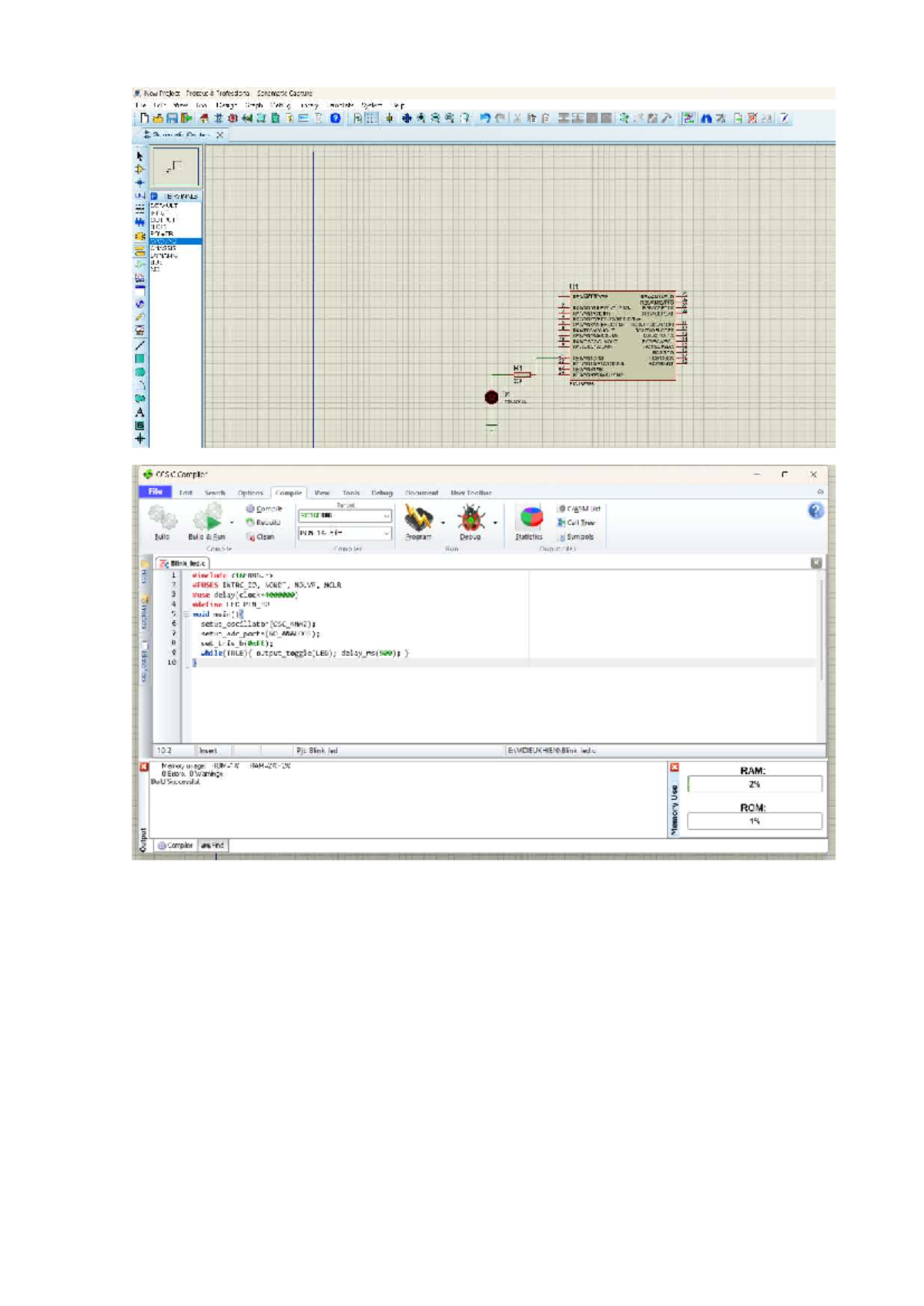924x1306 pixels.
Task: Click the Open Project folder icon in Proteus
Action: click(x=158, y=119)
